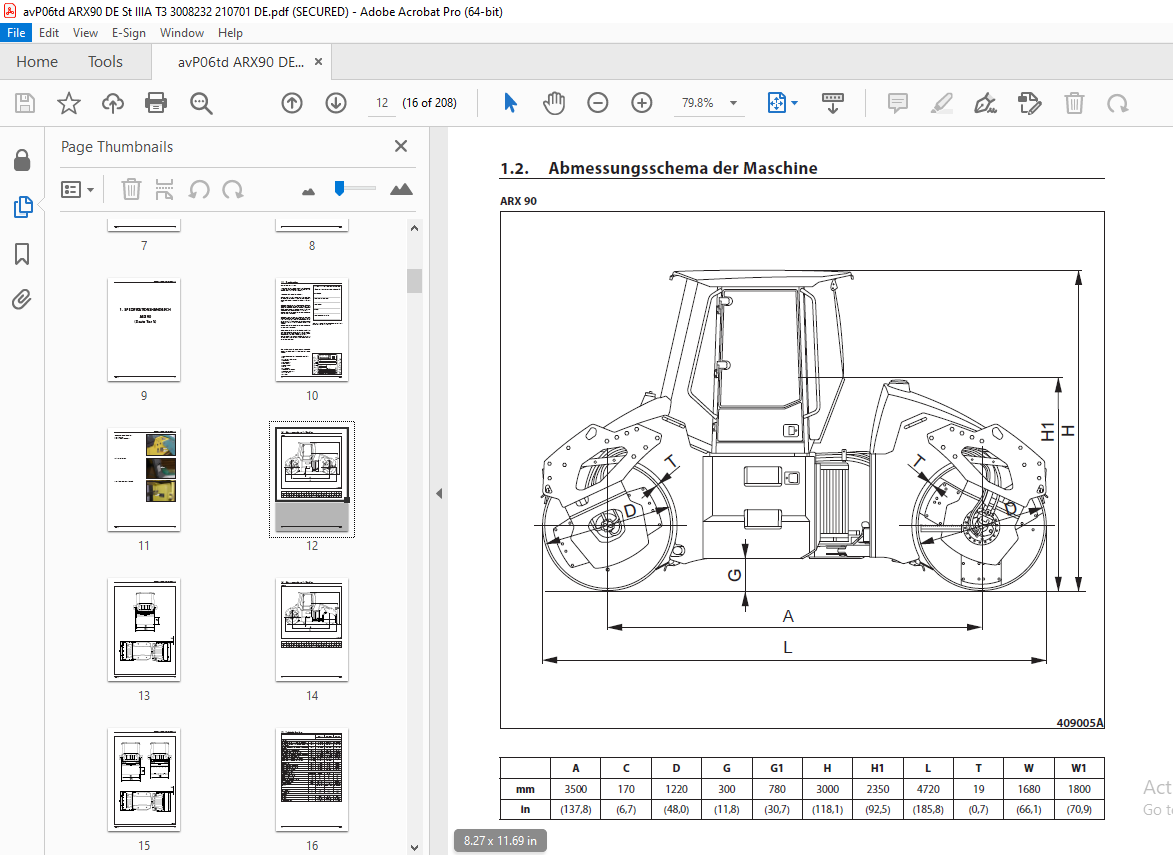Viewport: 1173px width, 855px height.
Task: Switch to the Tools tab
Action: 105,61
